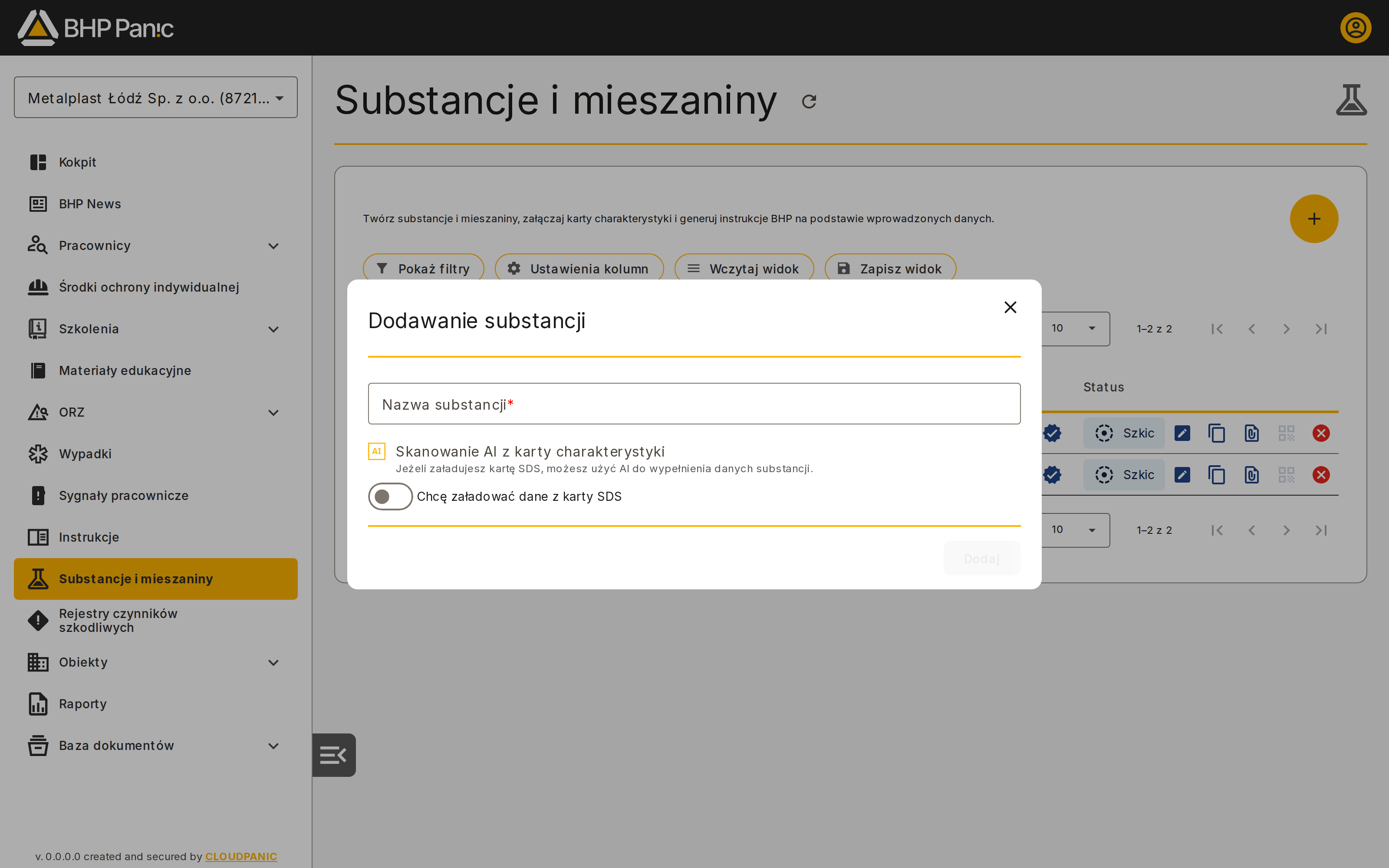Follow the CLOUDPANIC link
Image resolution: width=1389 pixels, height=868 pixels.
[x=241, y=856]
